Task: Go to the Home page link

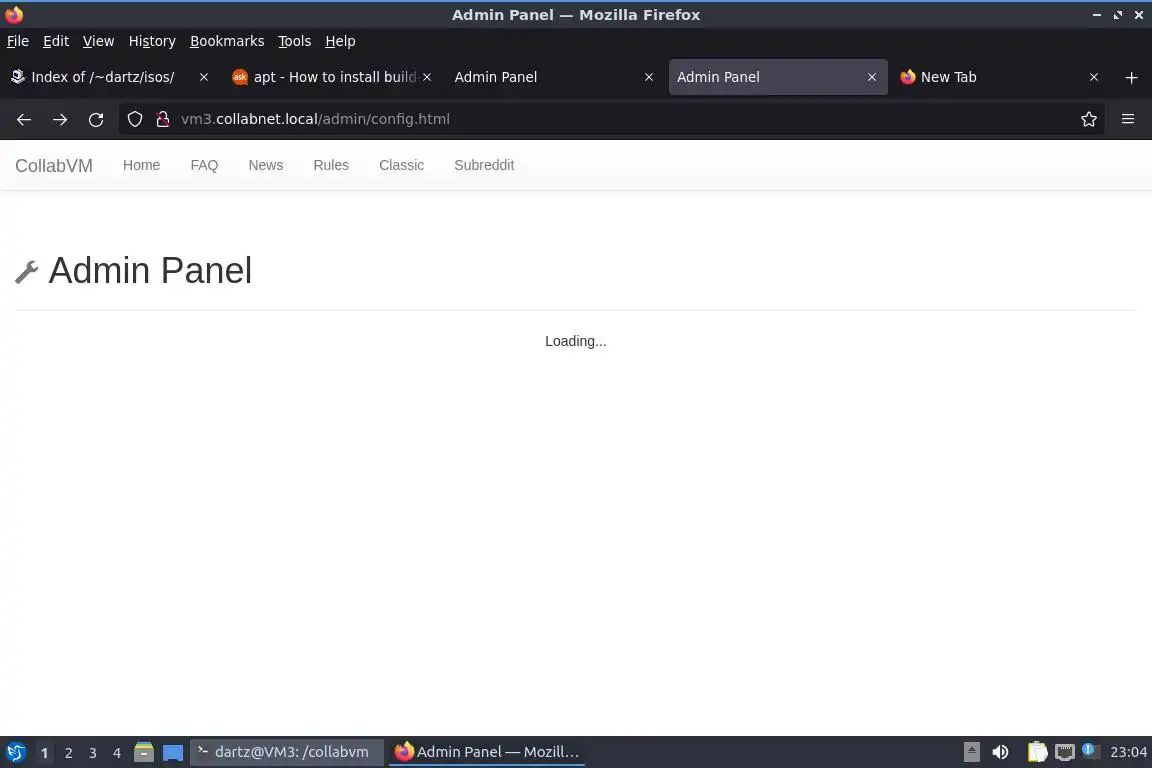Action: [141, 165]
